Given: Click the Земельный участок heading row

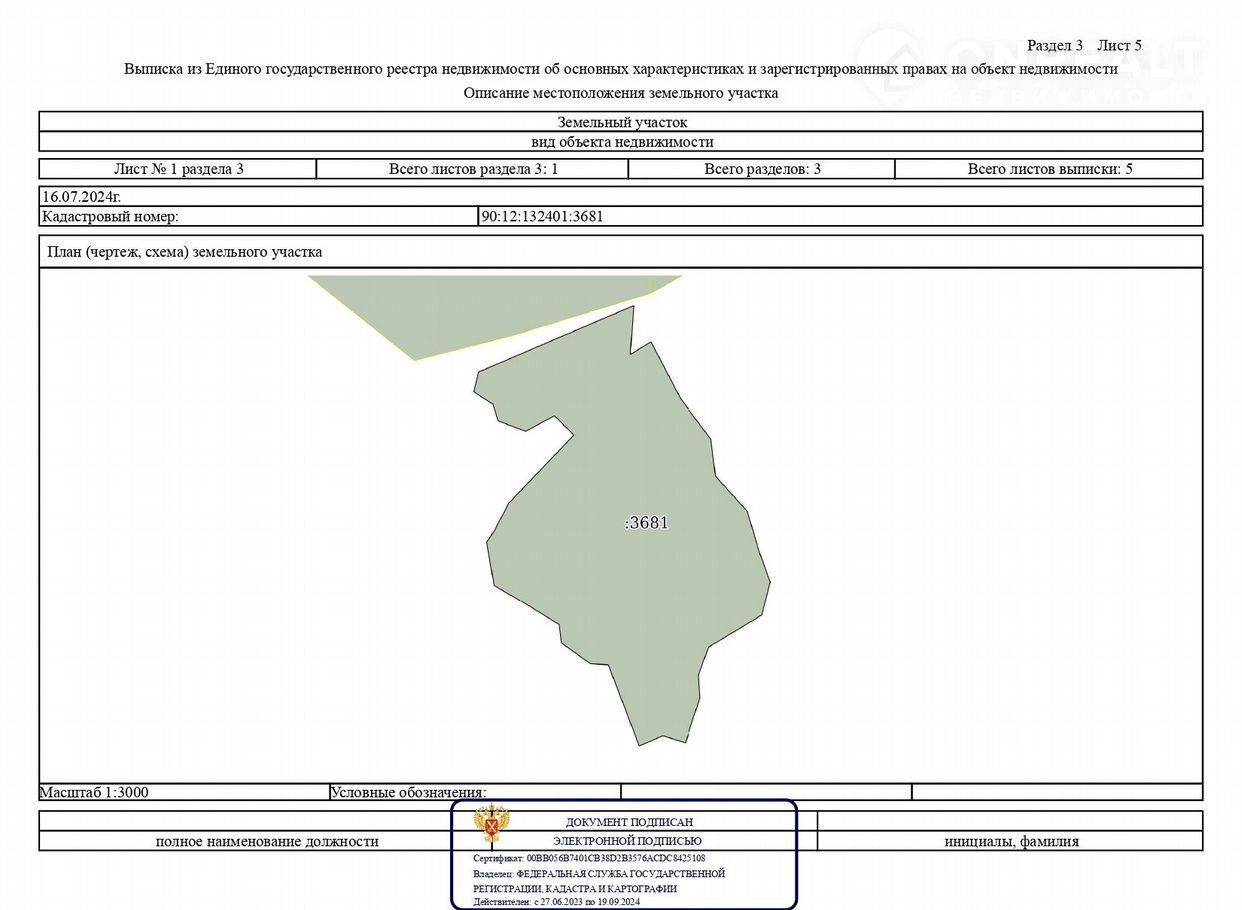Looking at the screenshot, I should coord(621,122).
